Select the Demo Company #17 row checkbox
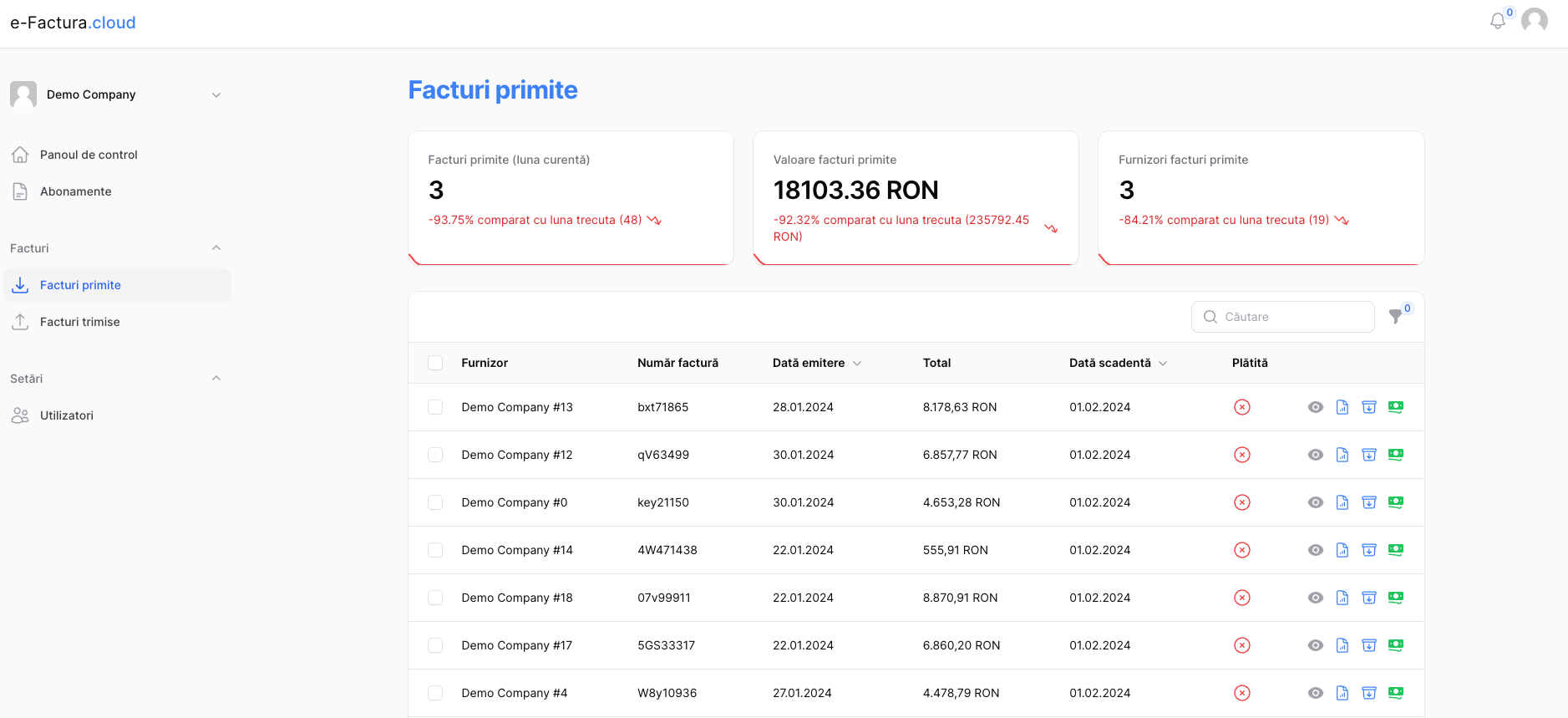This screenshot has height=718, width=1568. [x=435, y=645]
